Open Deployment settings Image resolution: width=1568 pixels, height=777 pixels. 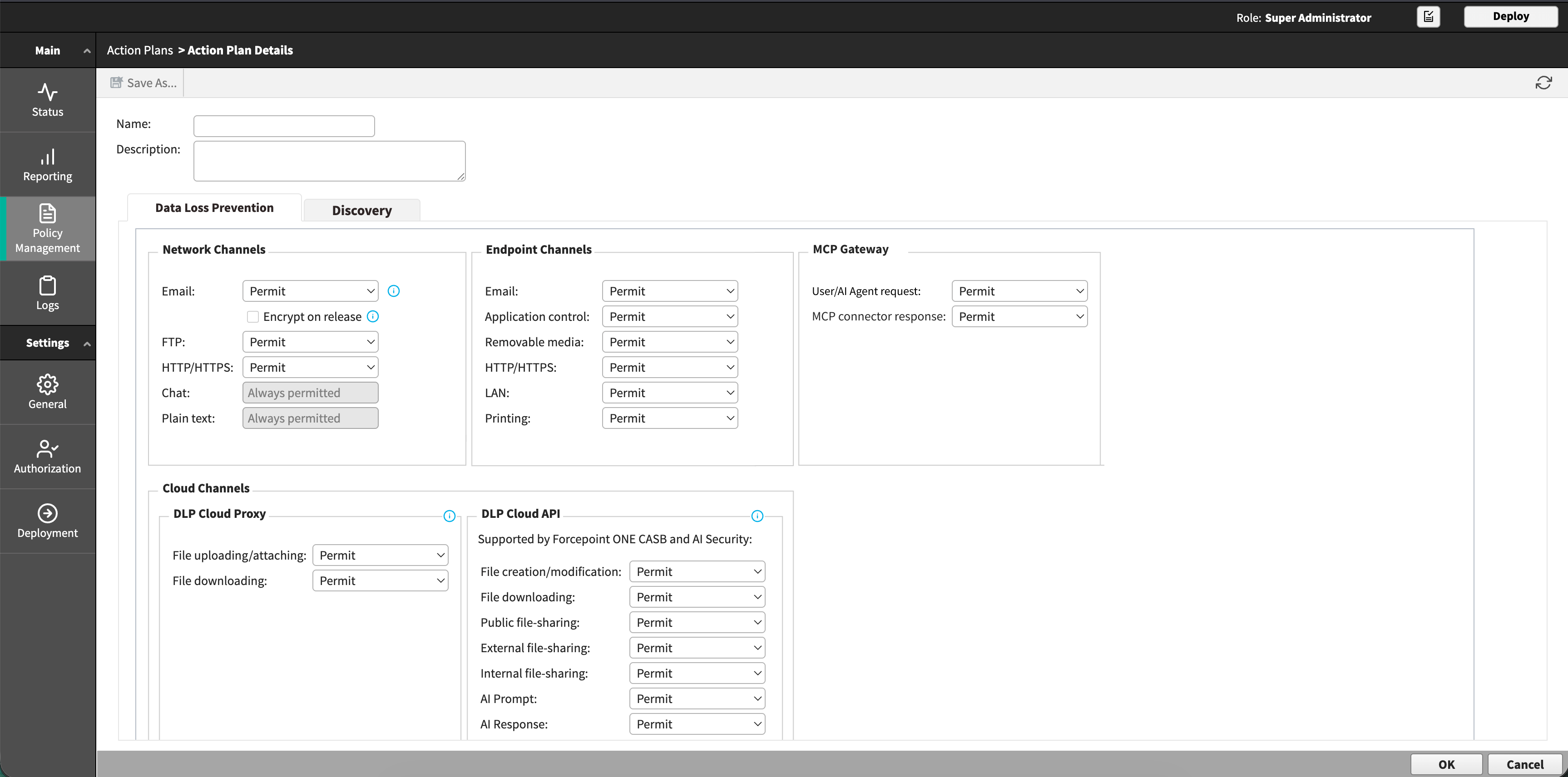(48, 521)
